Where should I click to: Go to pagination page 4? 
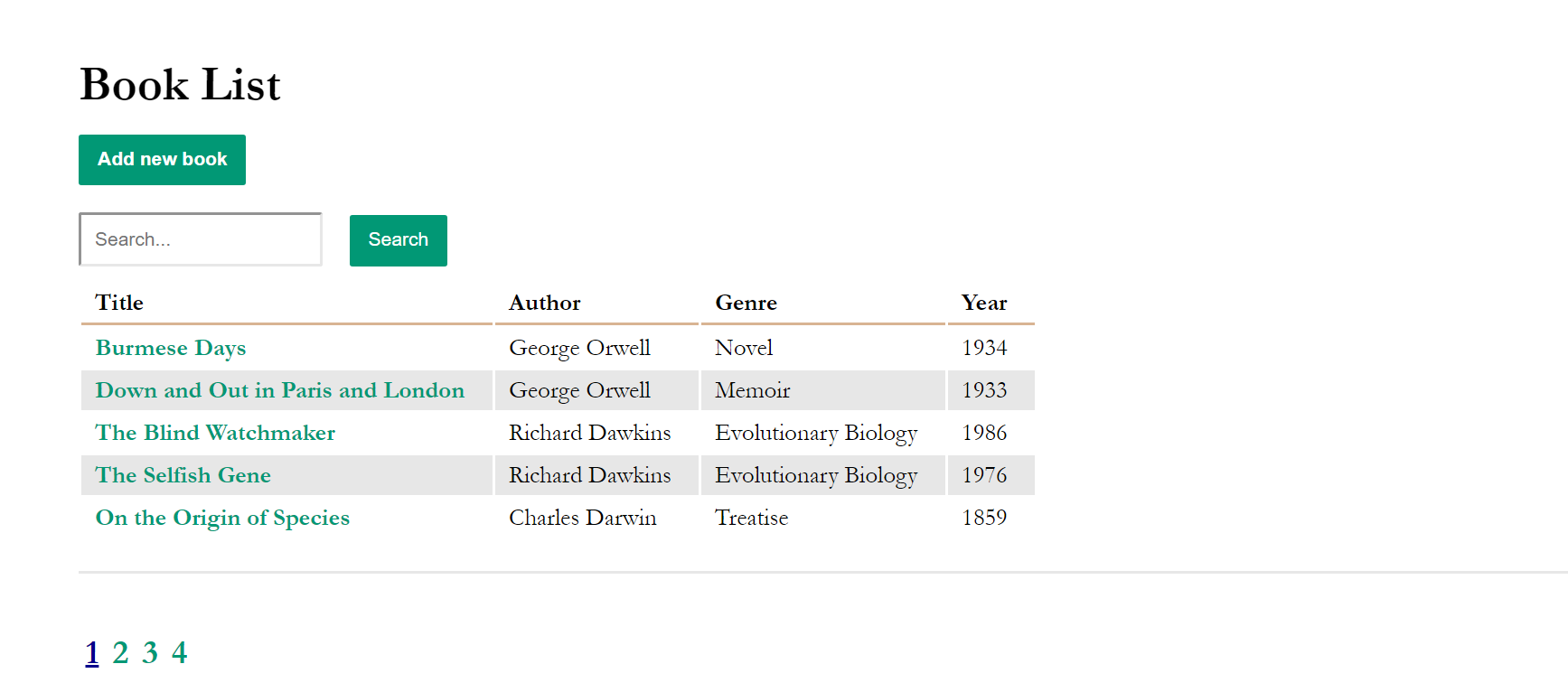point(180,652)
